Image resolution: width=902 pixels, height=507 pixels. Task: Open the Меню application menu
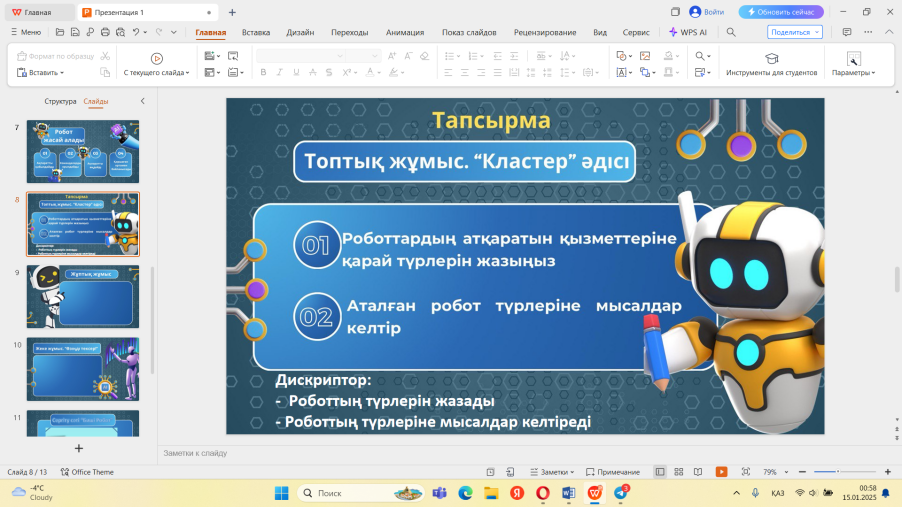click(x=24, y=32)
